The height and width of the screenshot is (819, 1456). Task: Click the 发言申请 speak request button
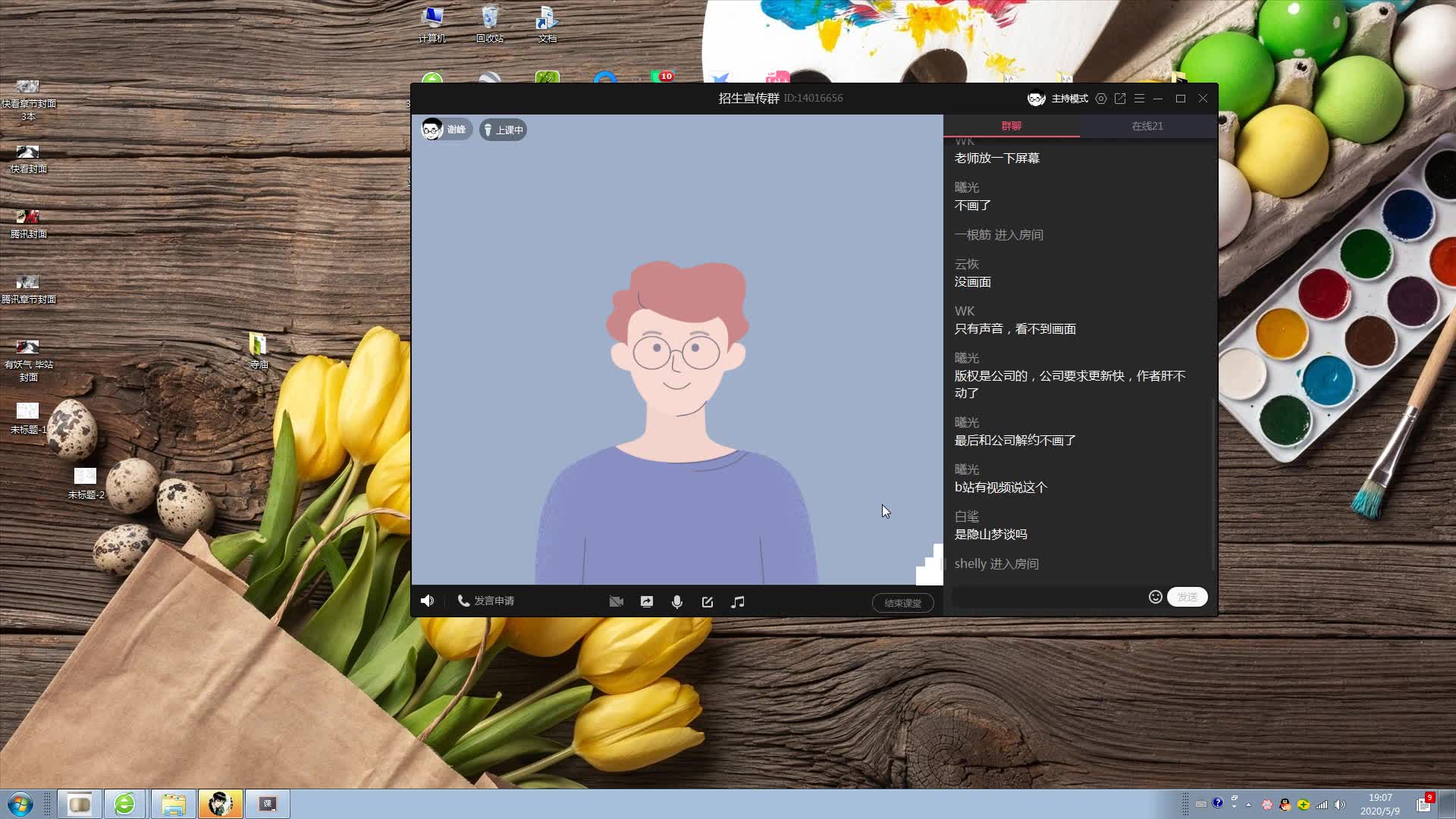click(x=486, y=601)
